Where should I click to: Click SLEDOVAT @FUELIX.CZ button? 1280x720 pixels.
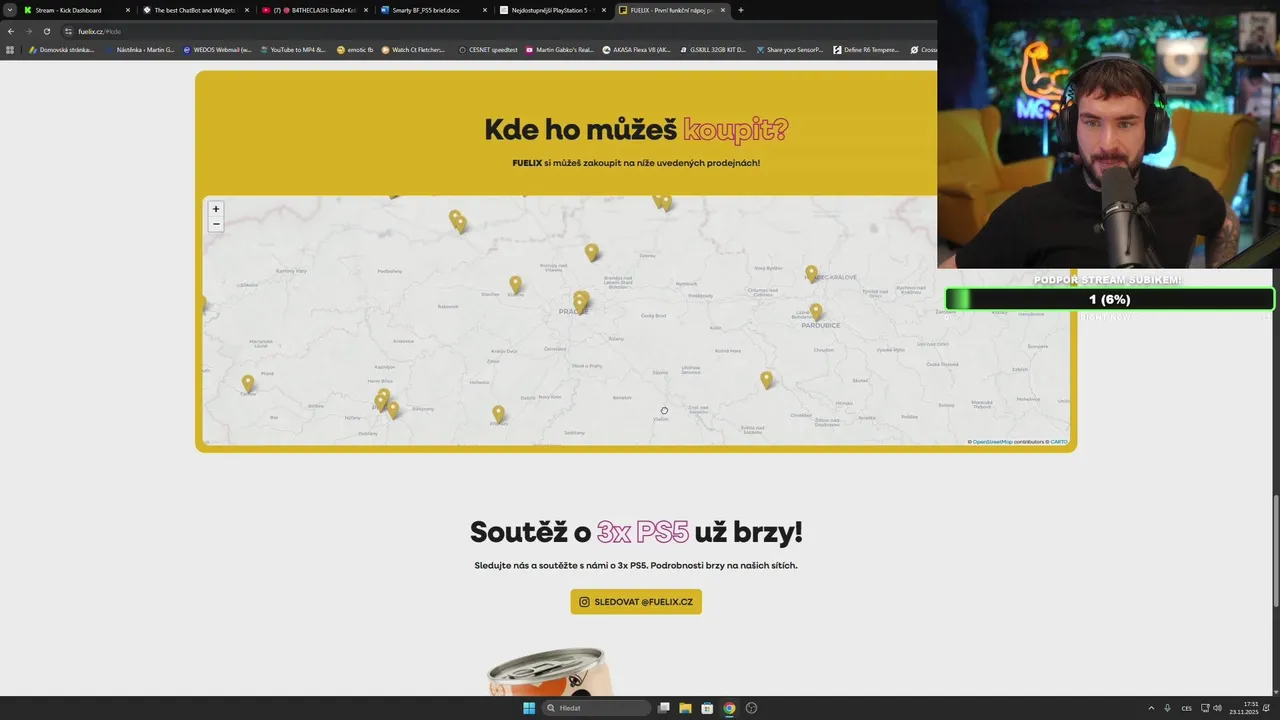(636, 602)
